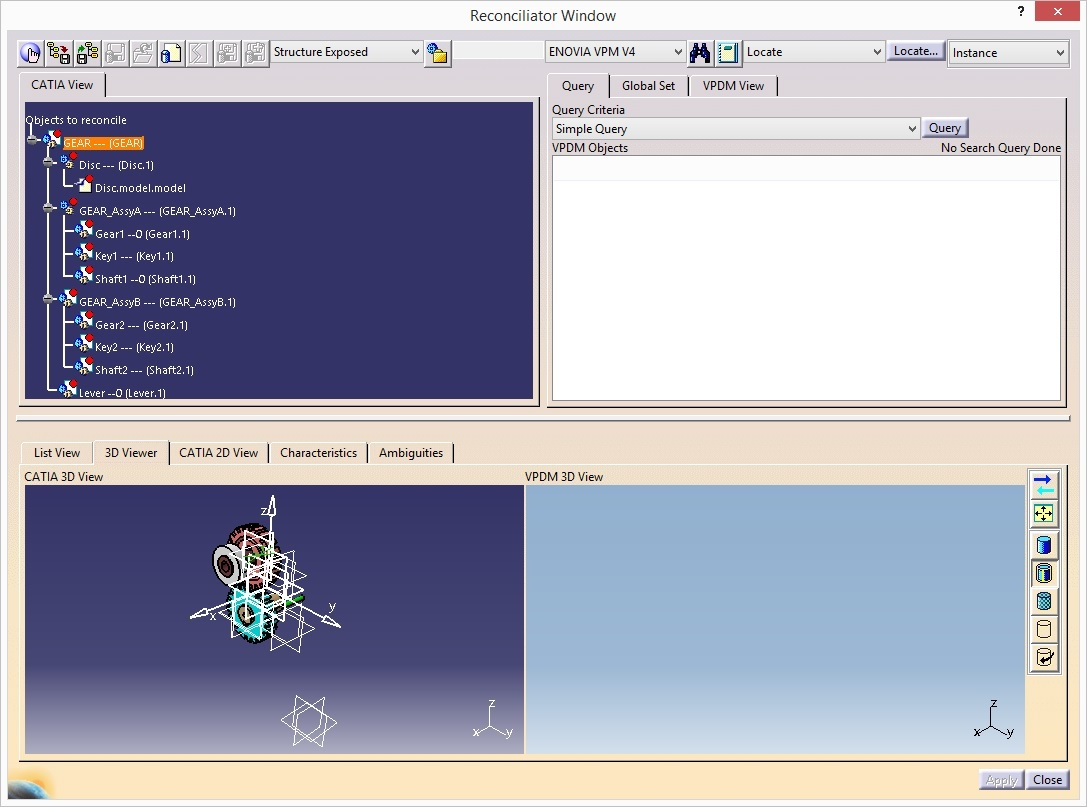Viewport: 1087px width, 807px height.
Task: Switch to the Global Set tab
Action: click(x=648, y=86)
